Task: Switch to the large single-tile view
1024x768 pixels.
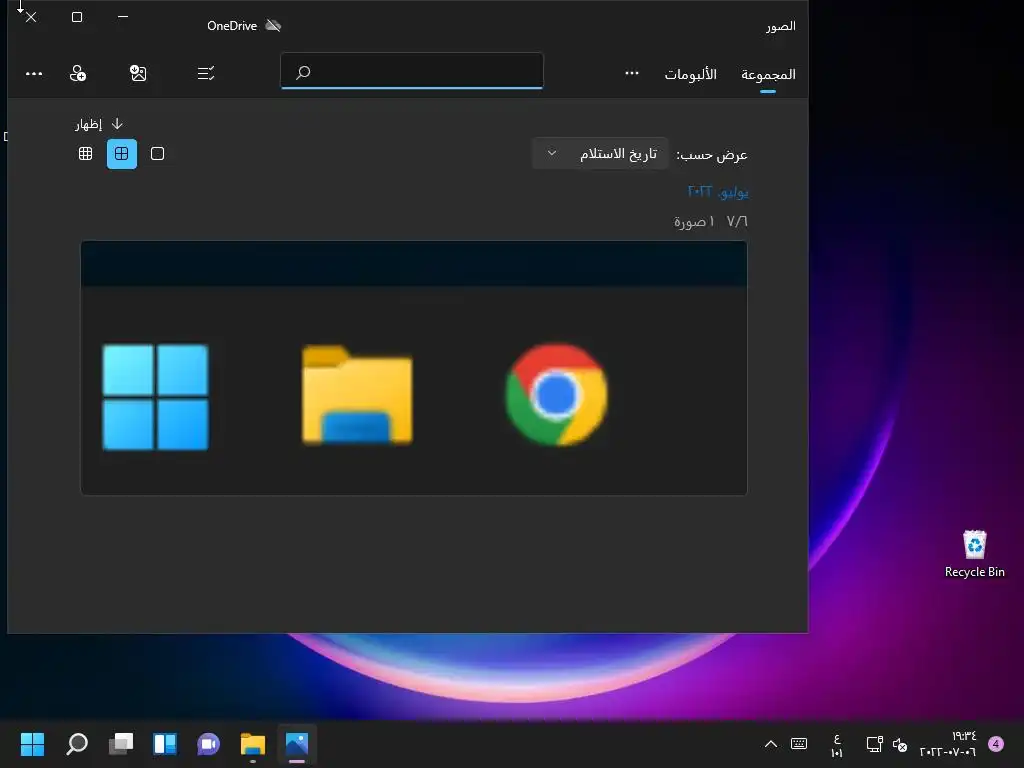Action: [x=157, y=153]
